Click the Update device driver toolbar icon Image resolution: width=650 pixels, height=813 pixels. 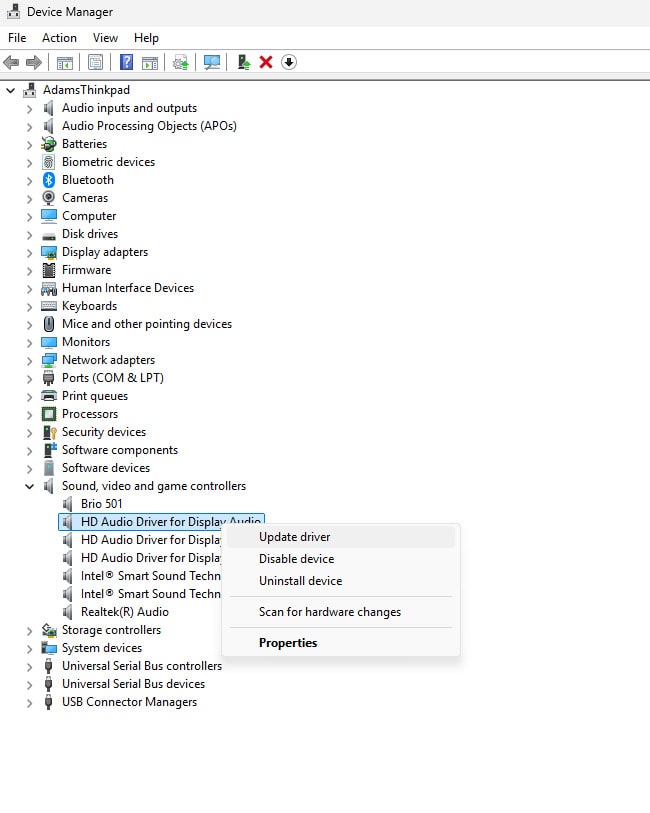[x=181, y=62]
